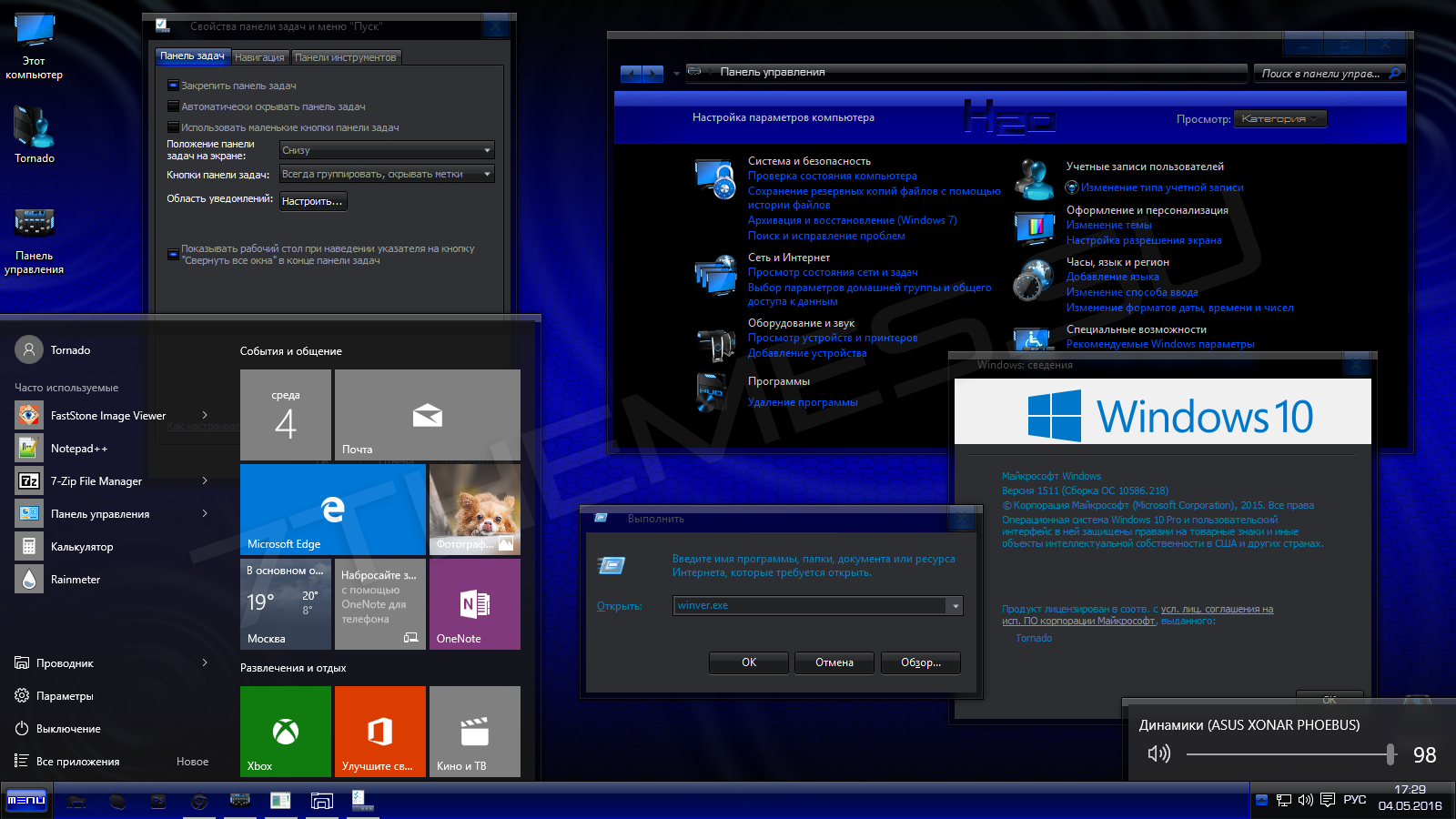Open the task view taskbar icon
This screenshot has width=1456, height=819.
[321, 801]
